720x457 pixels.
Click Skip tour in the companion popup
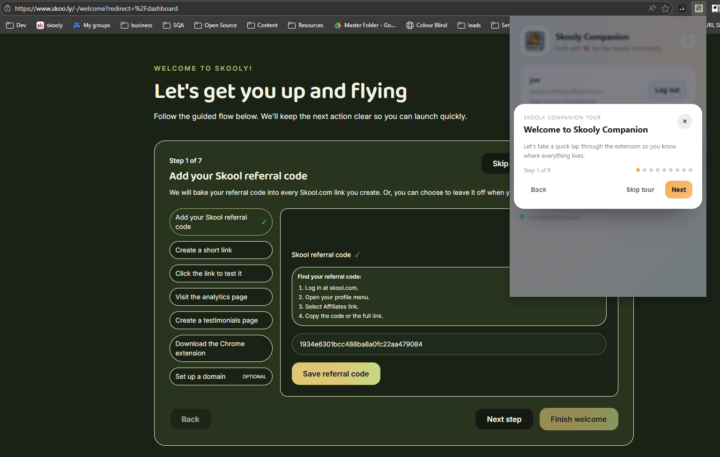(x=640, y=189)
